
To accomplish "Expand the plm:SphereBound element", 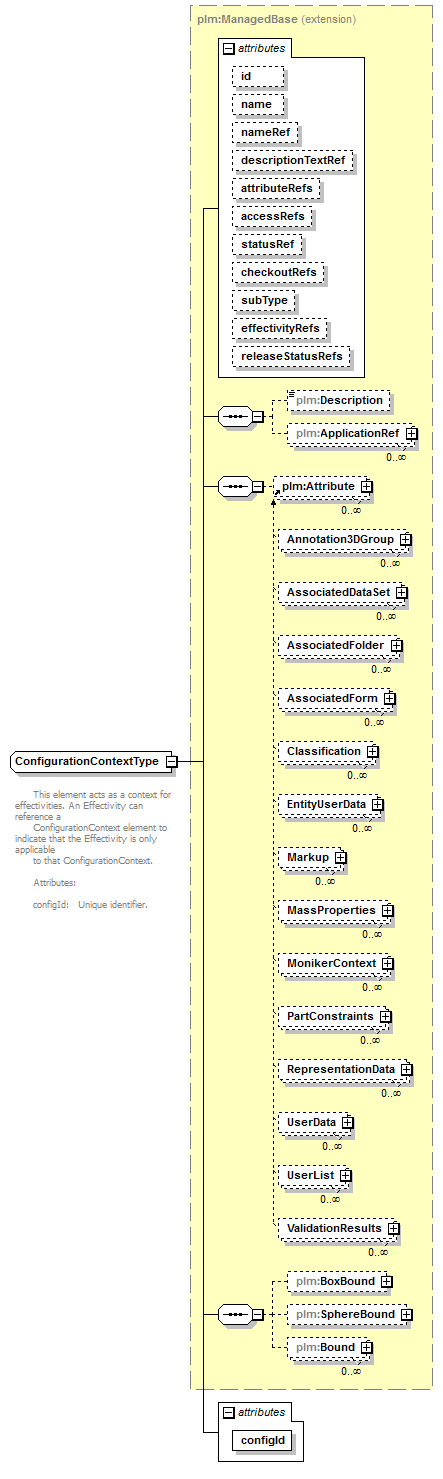I will click(x=406, y=1314).
